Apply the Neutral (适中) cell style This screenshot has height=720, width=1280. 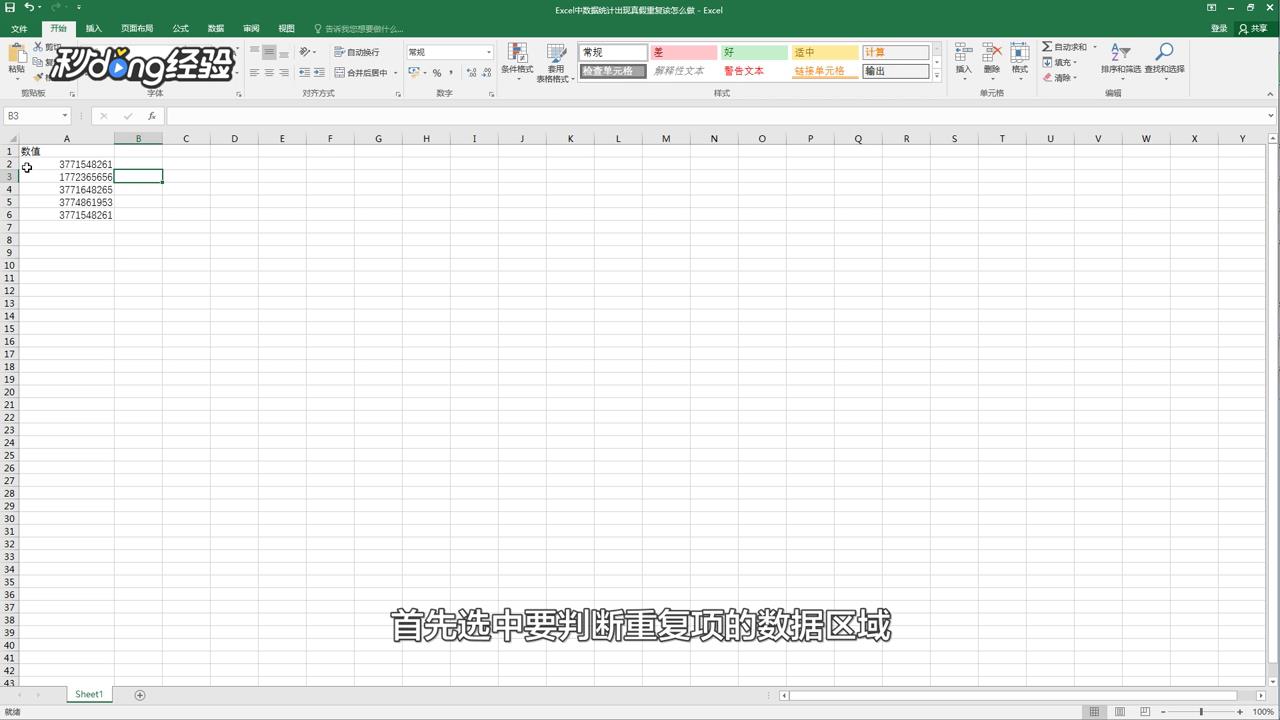(825, 52)
